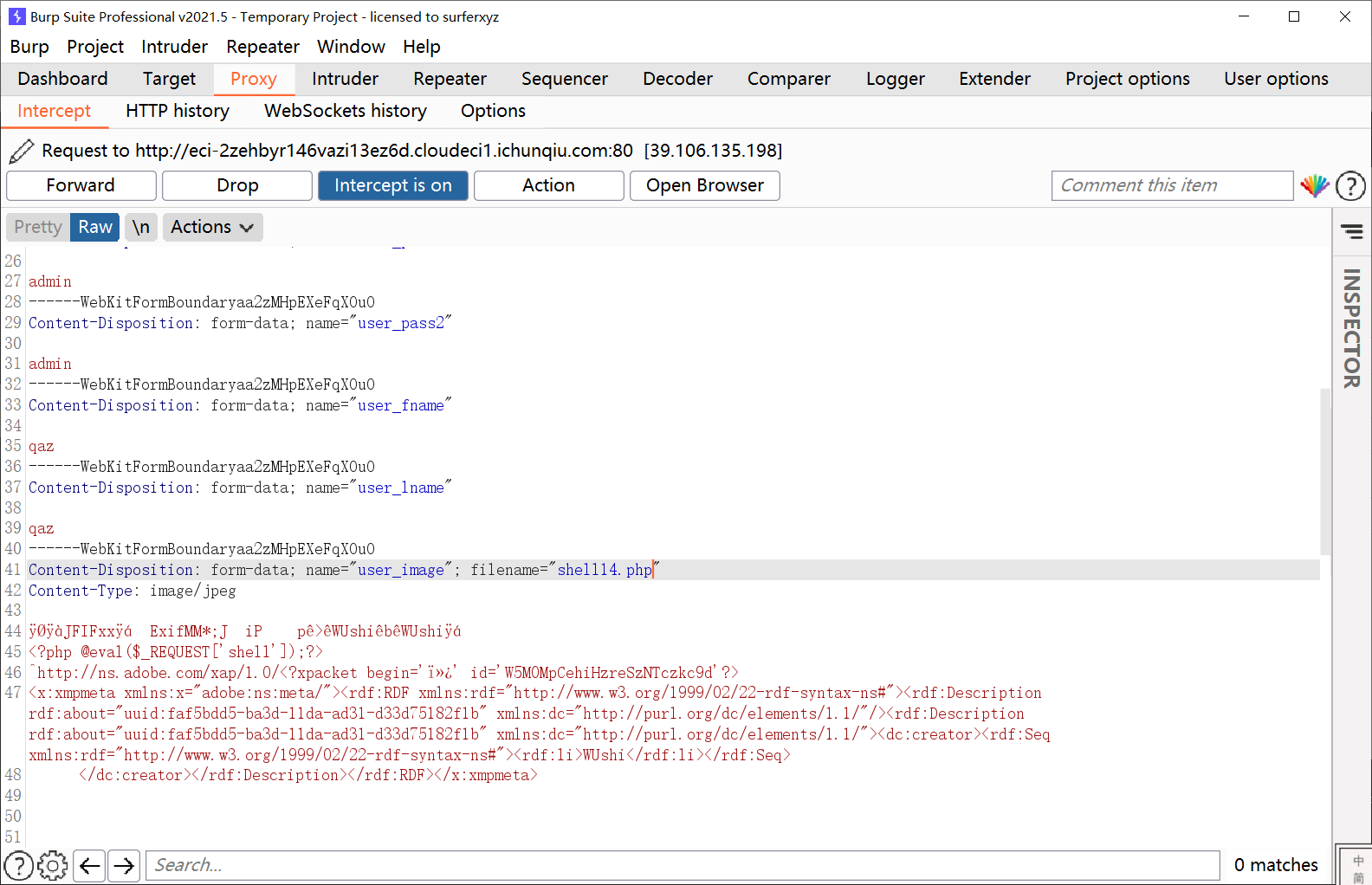The width and height of the screenshot is (1372, 885).
Task: Click the JFIF Exif header line 44
Action: 245,631
